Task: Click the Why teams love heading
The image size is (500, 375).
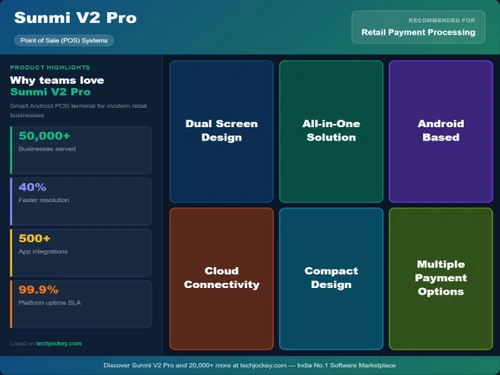Action: 57,80
